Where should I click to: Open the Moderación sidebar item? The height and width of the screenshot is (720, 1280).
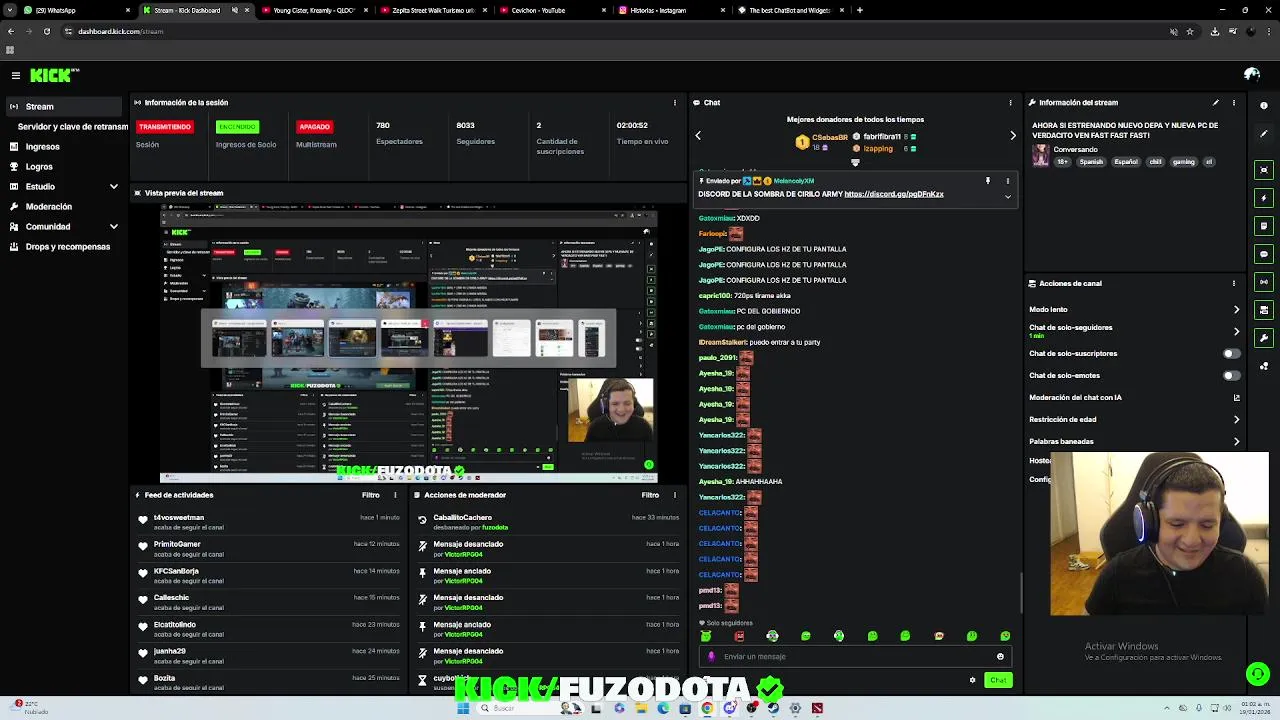point(65,206)
